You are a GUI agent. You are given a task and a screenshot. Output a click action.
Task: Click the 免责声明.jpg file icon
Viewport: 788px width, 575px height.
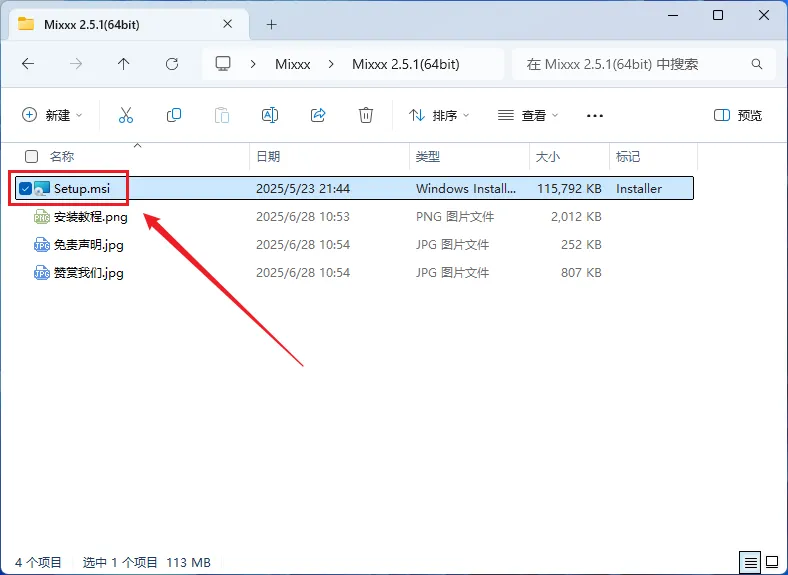tap(42, 245)
